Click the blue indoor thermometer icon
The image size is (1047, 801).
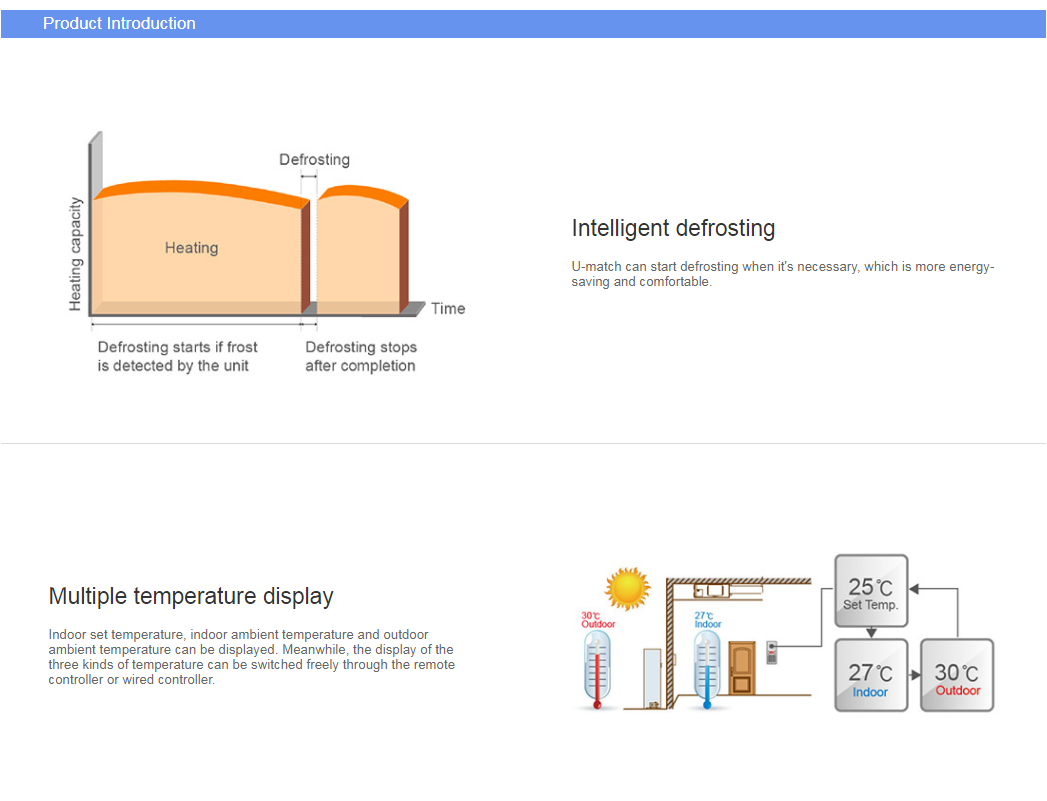coord(706,670)
